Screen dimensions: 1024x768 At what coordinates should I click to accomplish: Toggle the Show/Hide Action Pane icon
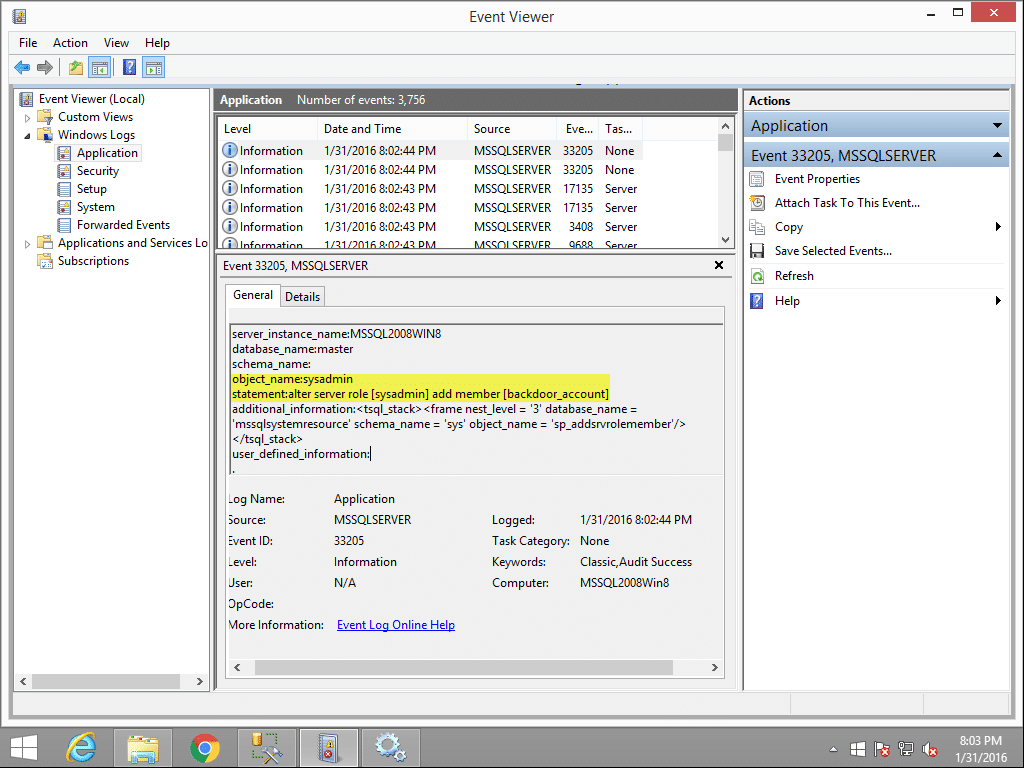[x=154, y=67]
